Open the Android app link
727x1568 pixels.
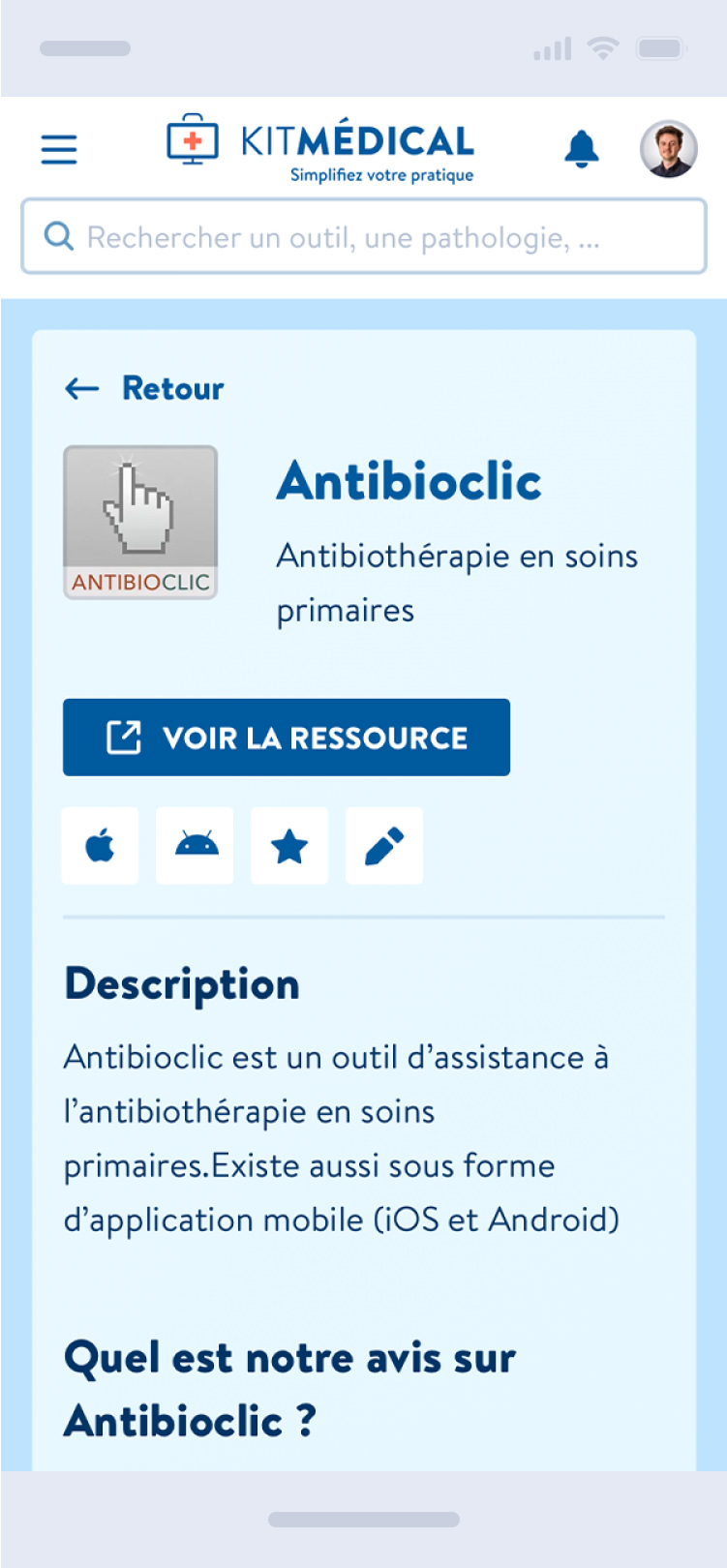tap(195, 846)
